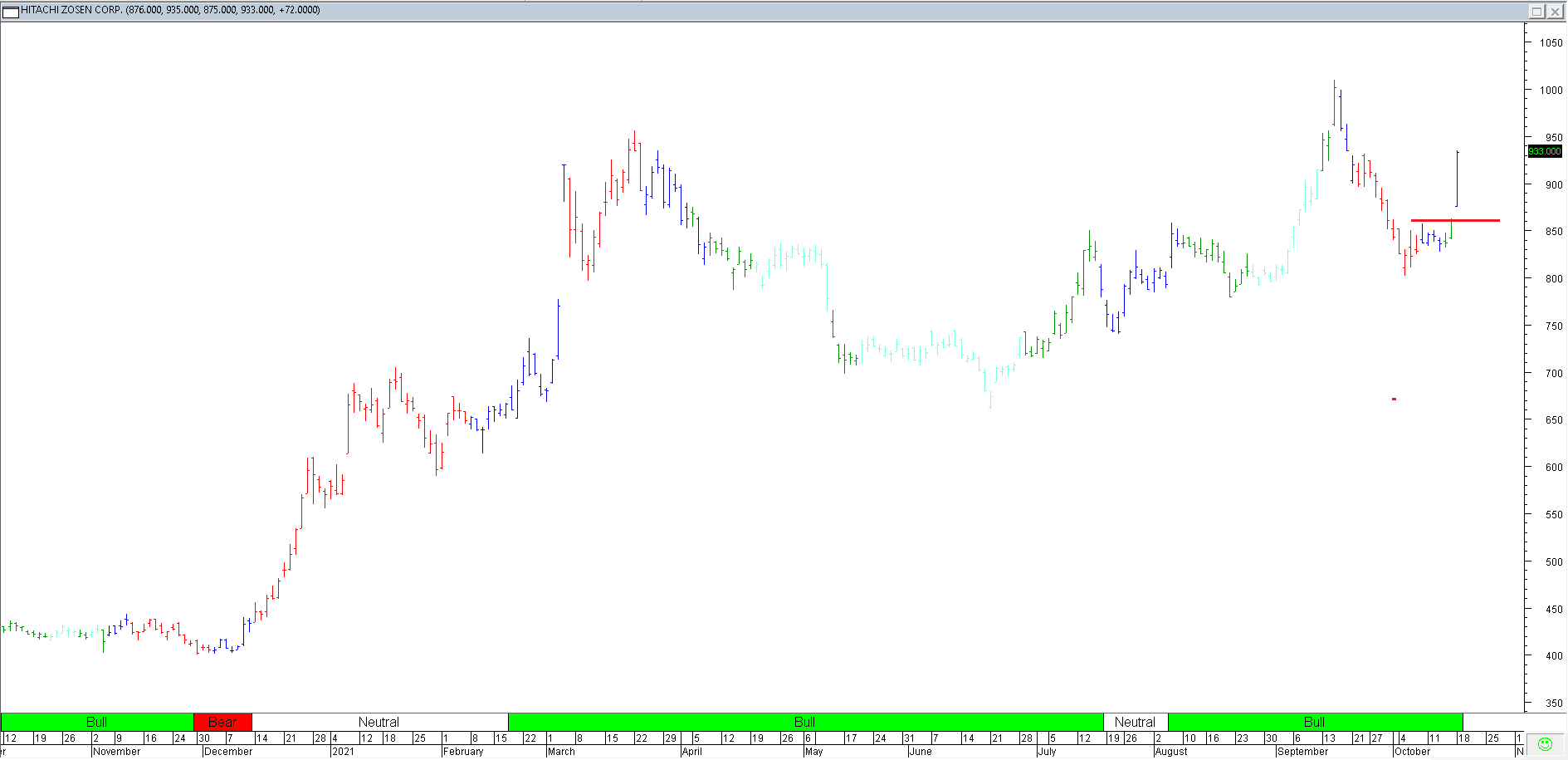Screen dimensions: 1568x760
Task: Click the November month label
Action: [x=117, y=752]
